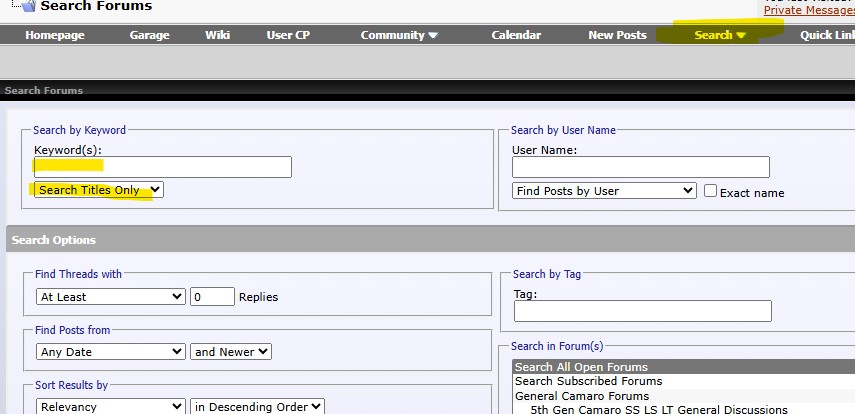This screenshot has width=855, height=414.
Task: Open the Search Titles Only dropdown
Action: pyautogui.click(x=99, y=190)
